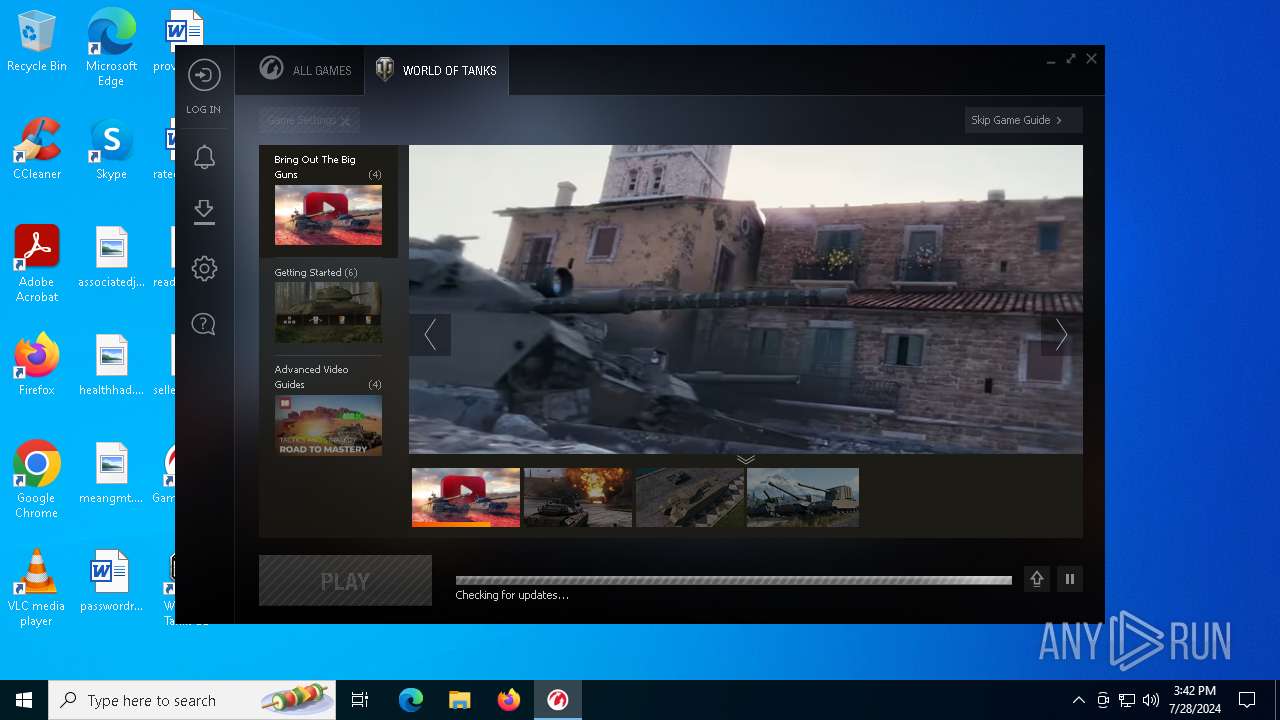This screenshot has height=720, width=1280.
Task: Open Skype desktop shortcut
Action: click(x=111, y=149)
